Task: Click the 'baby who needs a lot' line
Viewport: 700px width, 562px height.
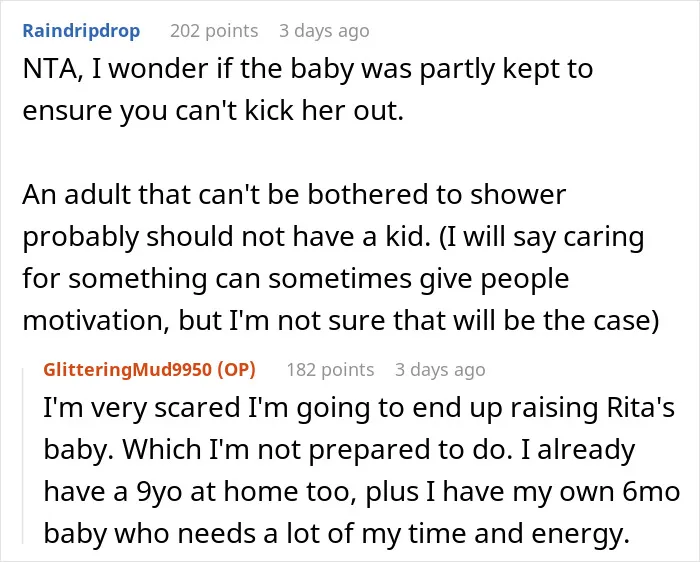Action: click(337, 533)
